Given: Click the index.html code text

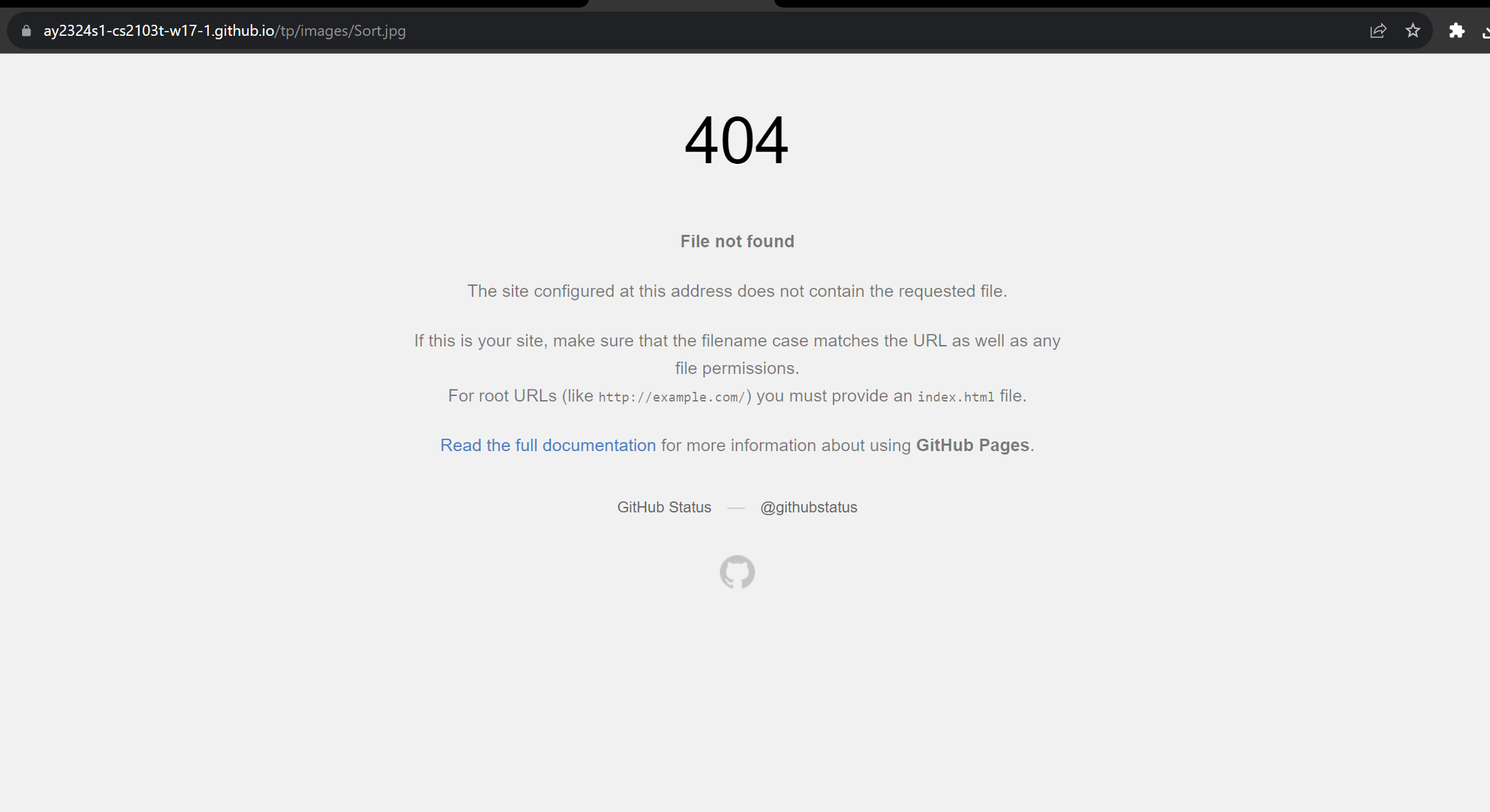Looking at the screenshot, I should pyautogui.click(x=955, y=397).
